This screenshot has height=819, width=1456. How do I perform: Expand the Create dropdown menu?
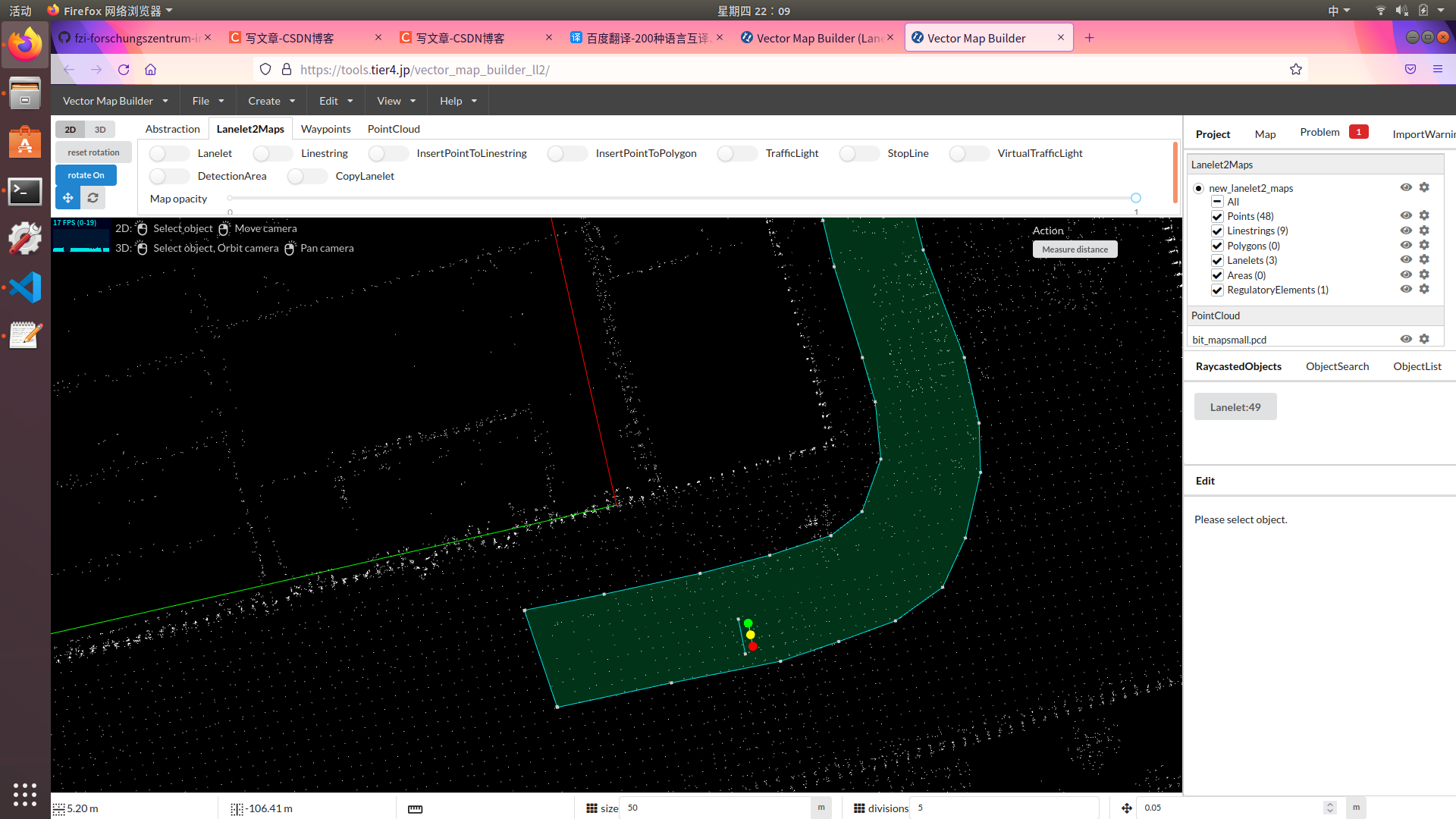[x=271, y=101]
